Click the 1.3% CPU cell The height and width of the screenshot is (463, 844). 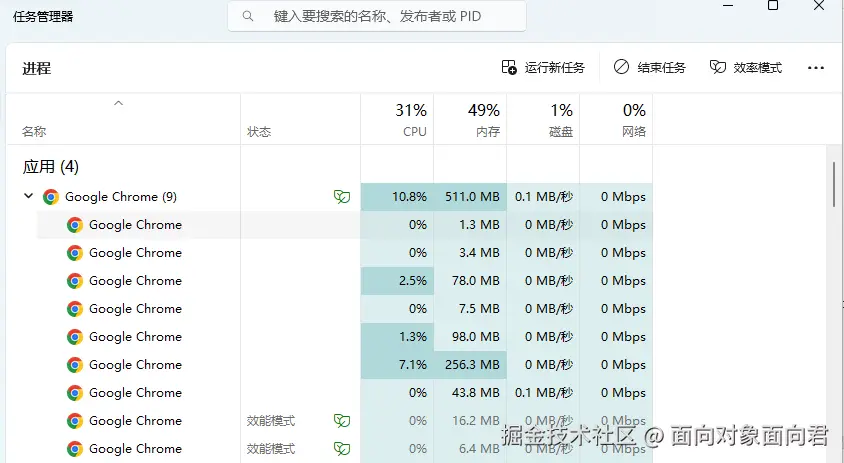click(x=397, y=336)
